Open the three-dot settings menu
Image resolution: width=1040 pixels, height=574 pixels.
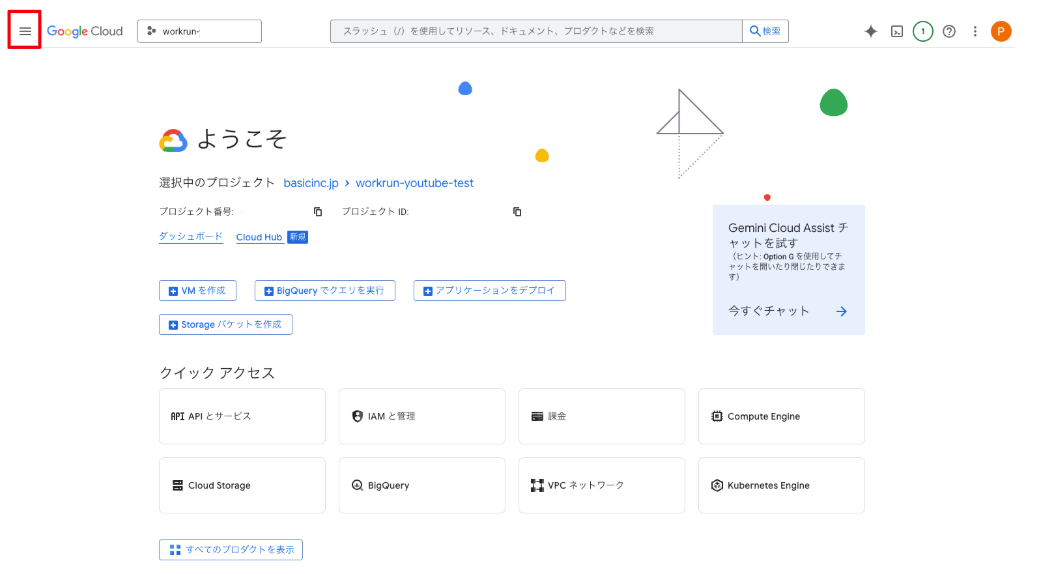(x=975, y=31)
